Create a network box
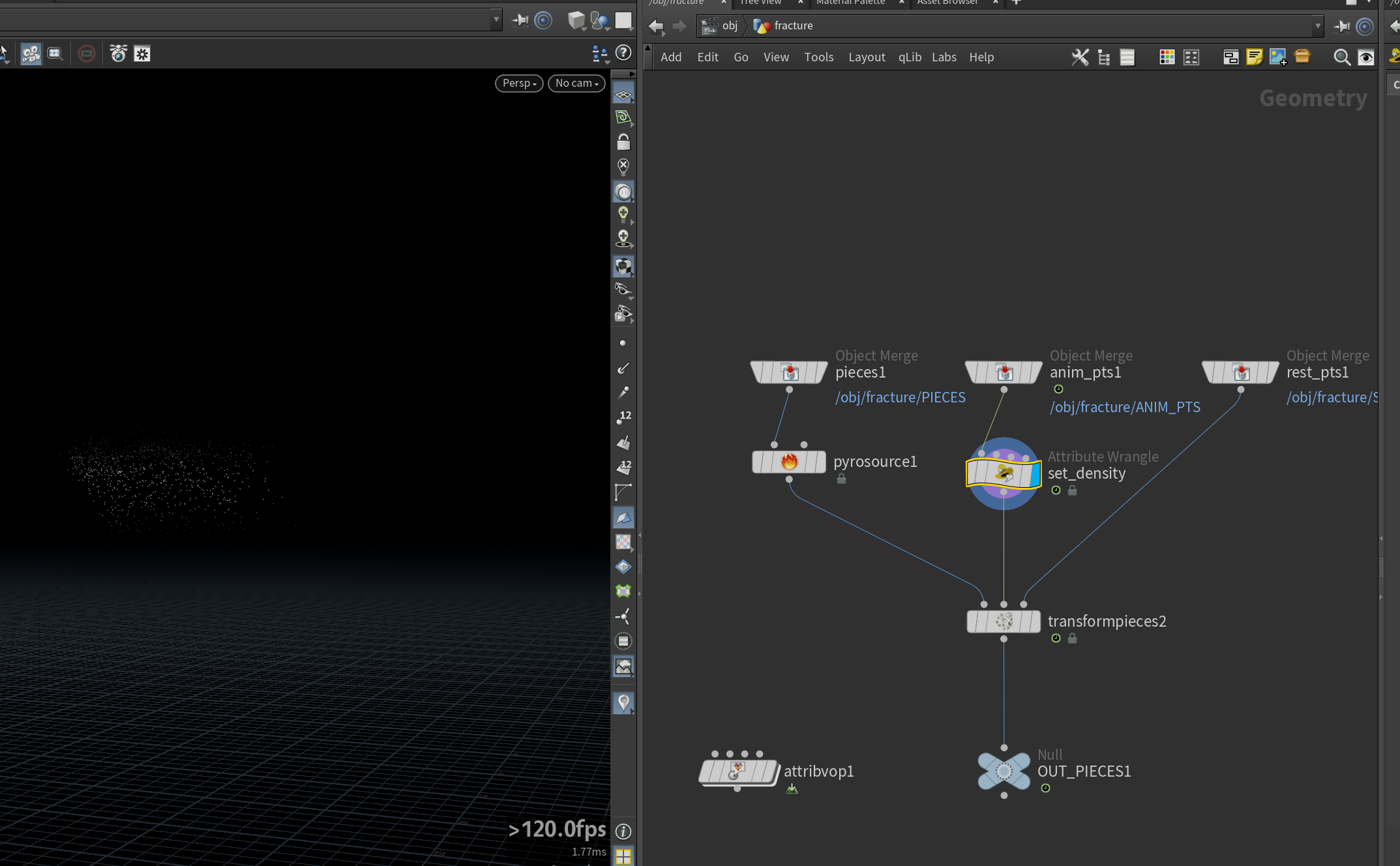Viewport: 1400px width, 866px height. (1231, 57)
